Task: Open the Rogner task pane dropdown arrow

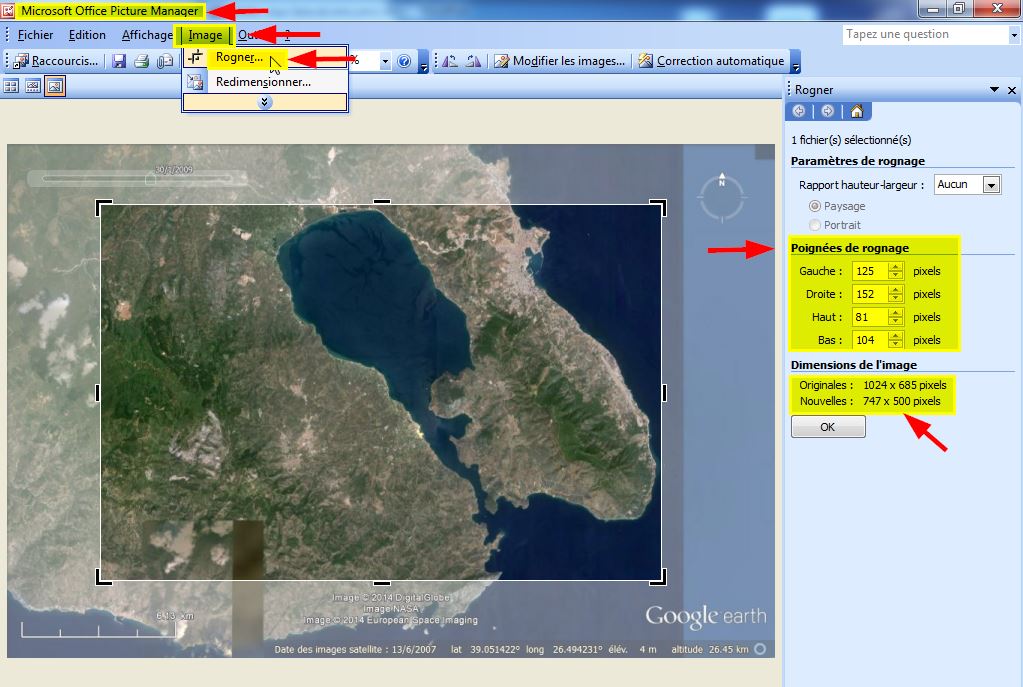Action: tap(994, 90)
